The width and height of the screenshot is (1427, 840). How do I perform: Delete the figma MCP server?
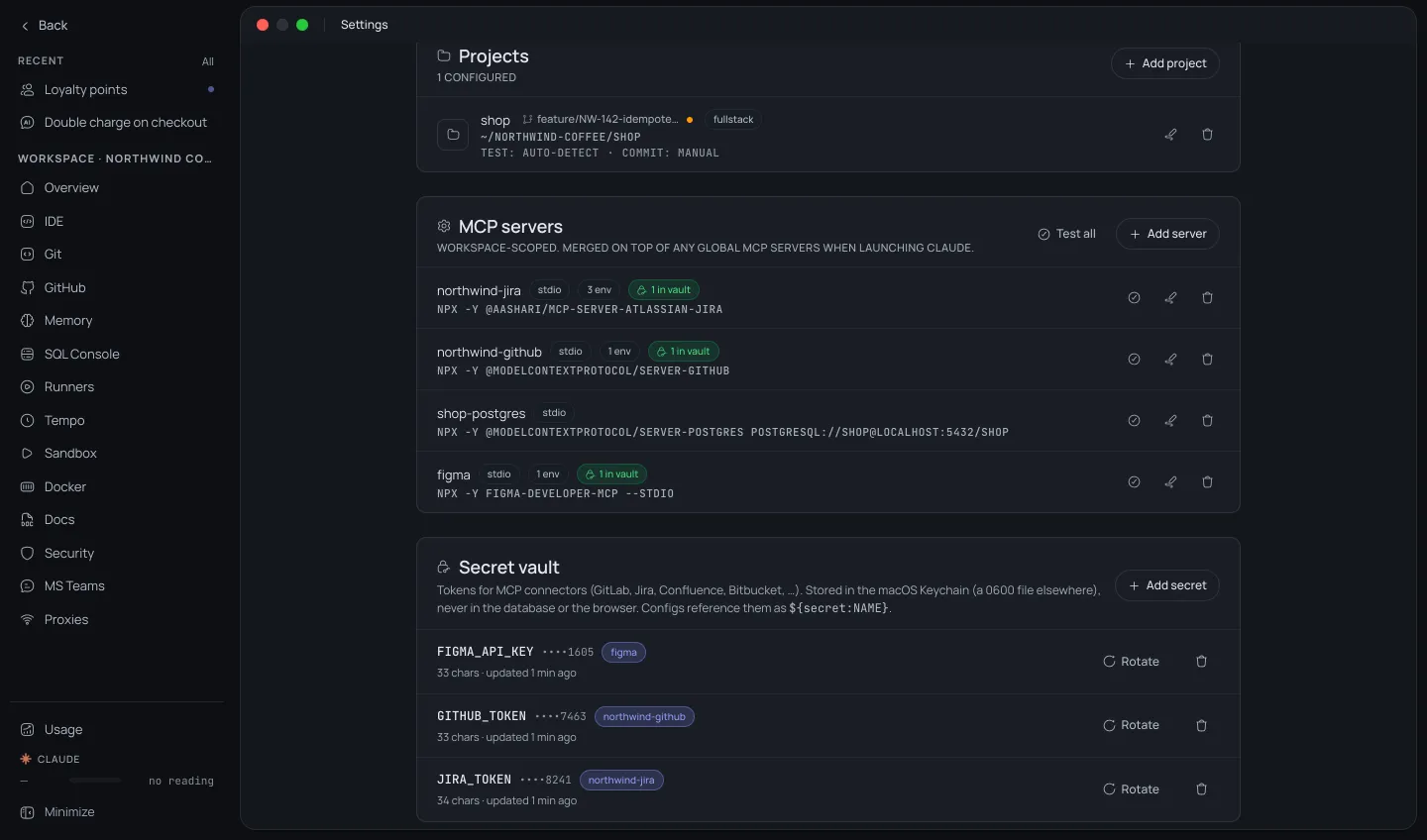click(x=1207, y=482)
